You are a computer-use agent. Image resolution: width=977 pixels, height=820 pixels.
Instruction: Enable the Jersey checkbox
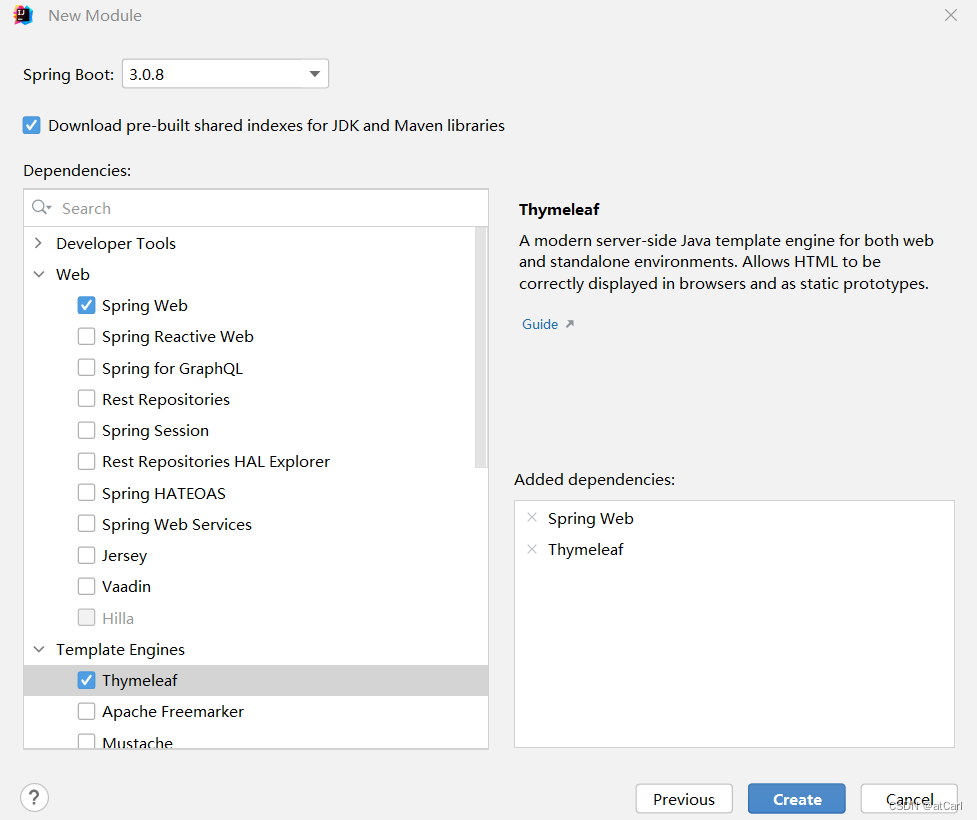coord(86,555)
